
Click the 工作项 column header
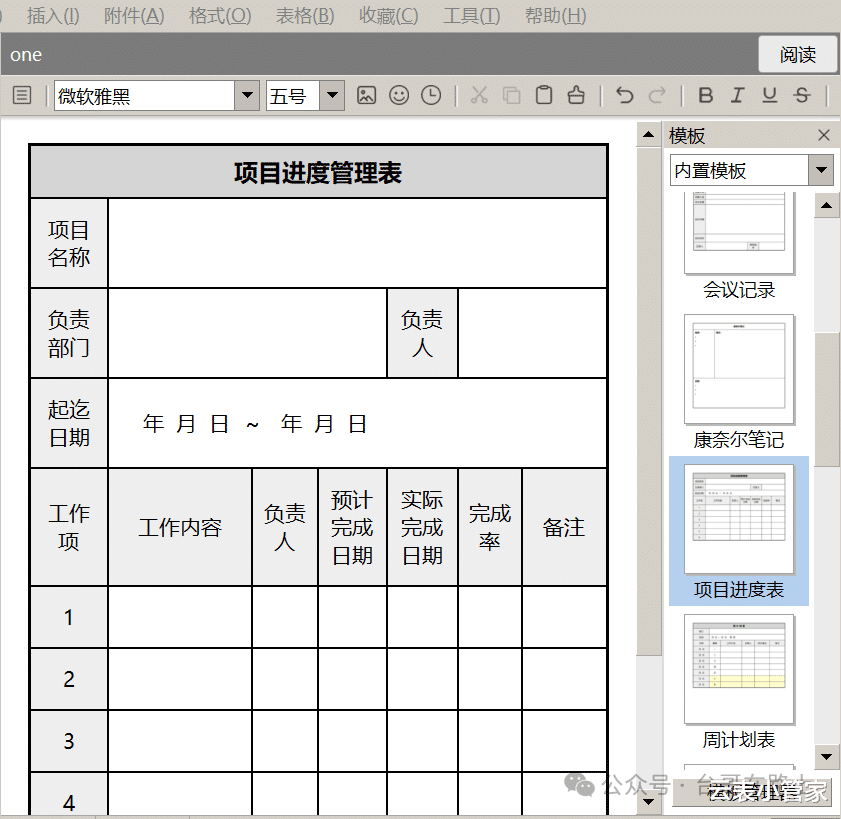[69, 527]
